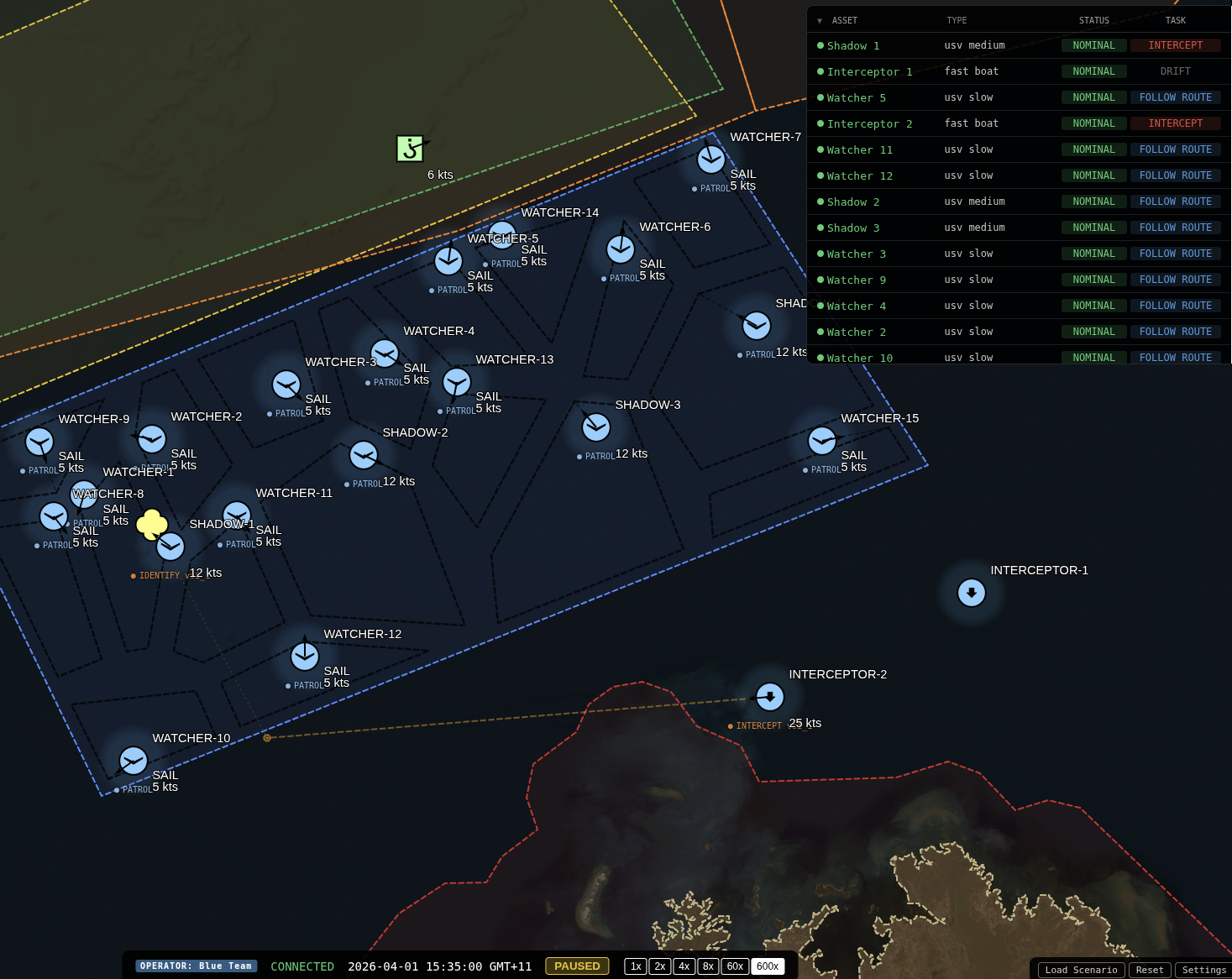Select Shadow 3 row in asset list

pos(1019,228)
